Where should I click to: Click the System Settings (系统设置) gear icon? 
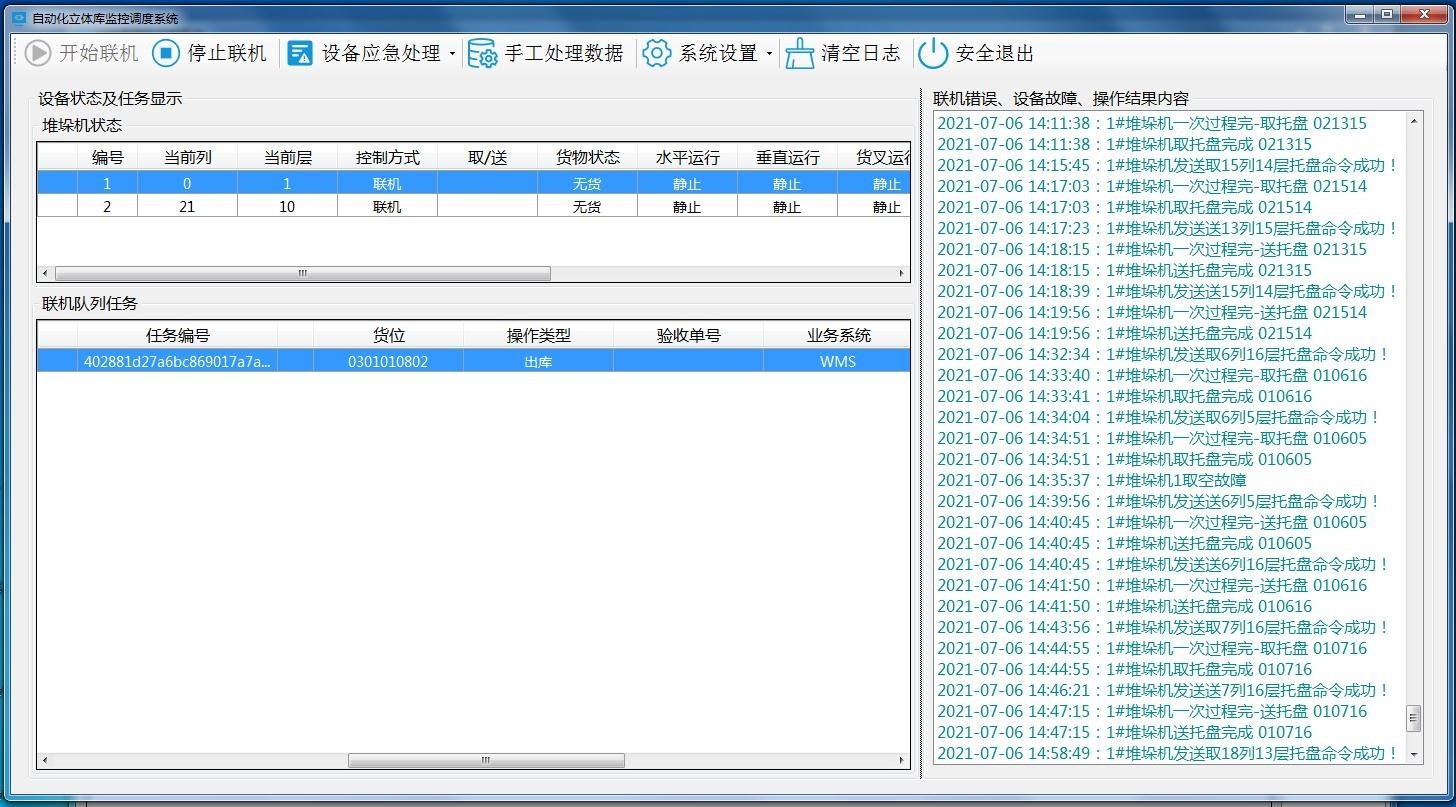tap(657, 53)
